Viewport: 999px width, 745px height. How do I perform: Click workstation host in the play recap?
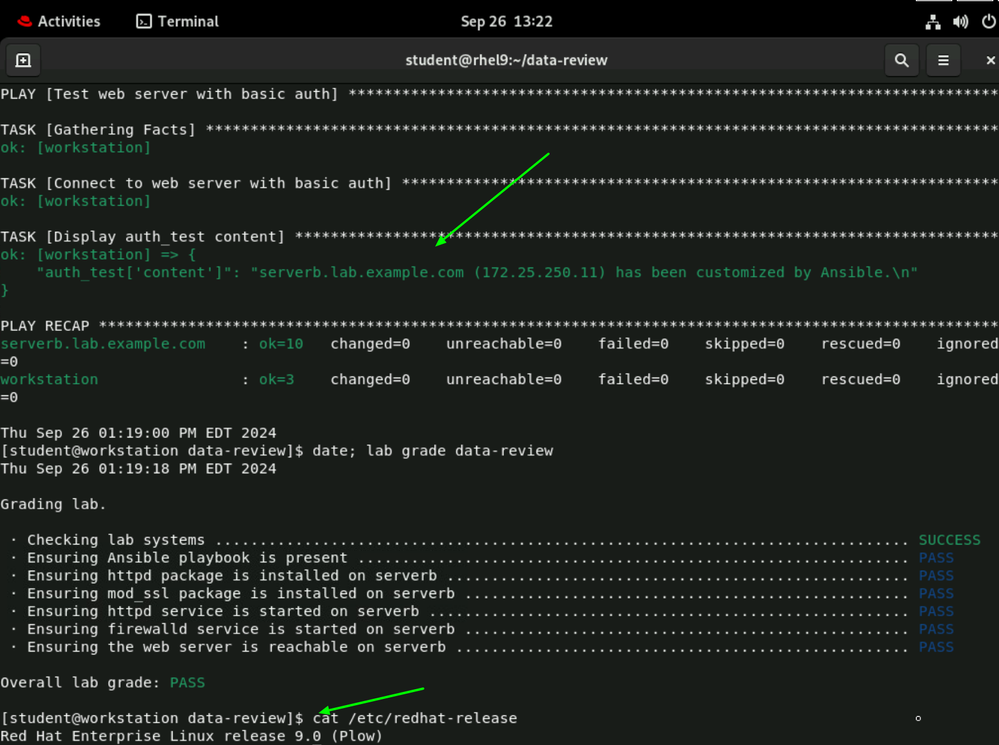49,380
